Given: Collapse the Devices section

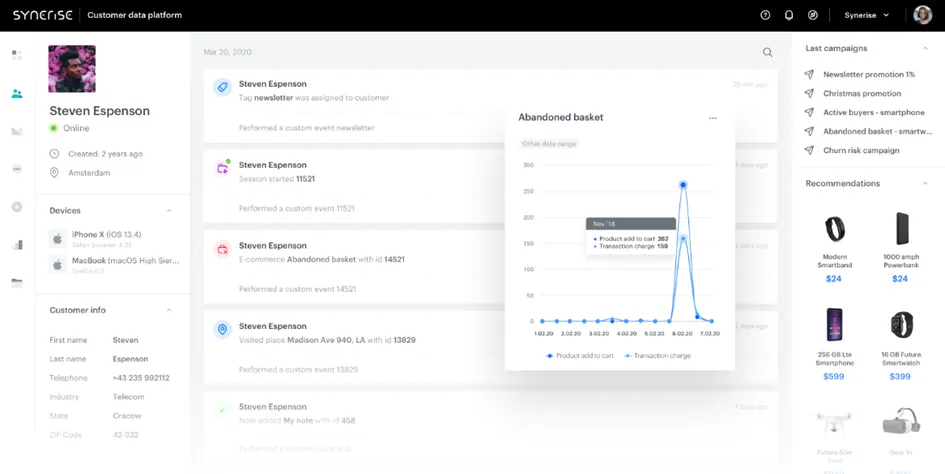Looking at the screenshot, I should pyautogui.click(x=169, y=210).
